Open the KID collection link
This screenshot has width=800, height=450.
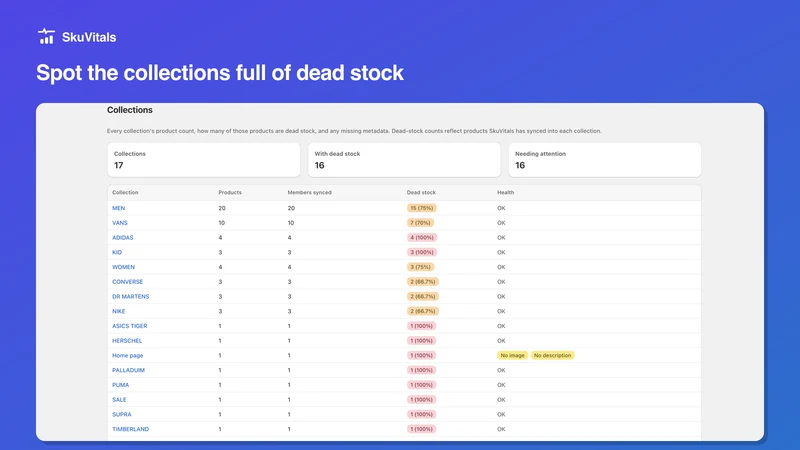pos(117,253)
